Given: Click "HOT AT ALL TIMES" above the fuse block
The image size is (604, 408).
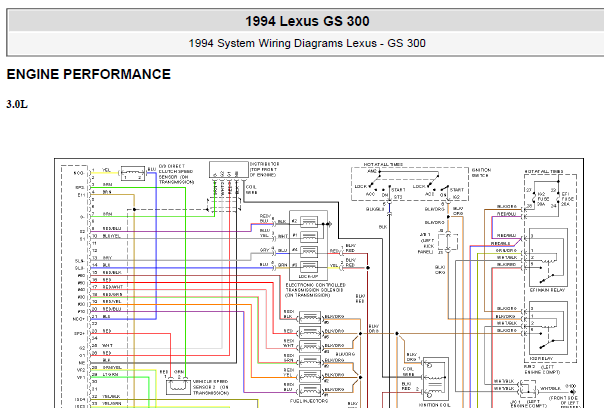Looking at the screenshot, I should (x=544, y=171).
